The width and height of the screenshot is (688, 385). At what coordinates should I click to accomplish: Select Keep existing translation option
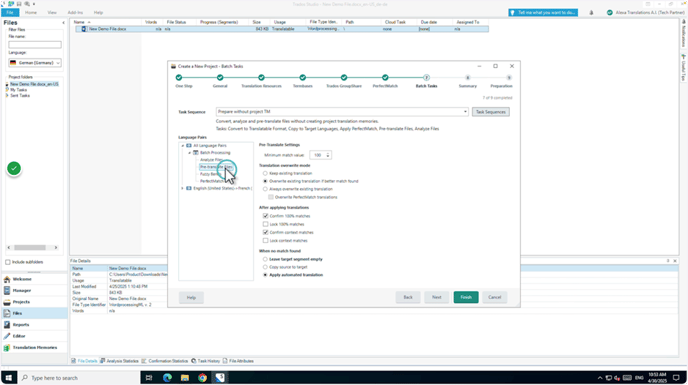pos(265,173)
